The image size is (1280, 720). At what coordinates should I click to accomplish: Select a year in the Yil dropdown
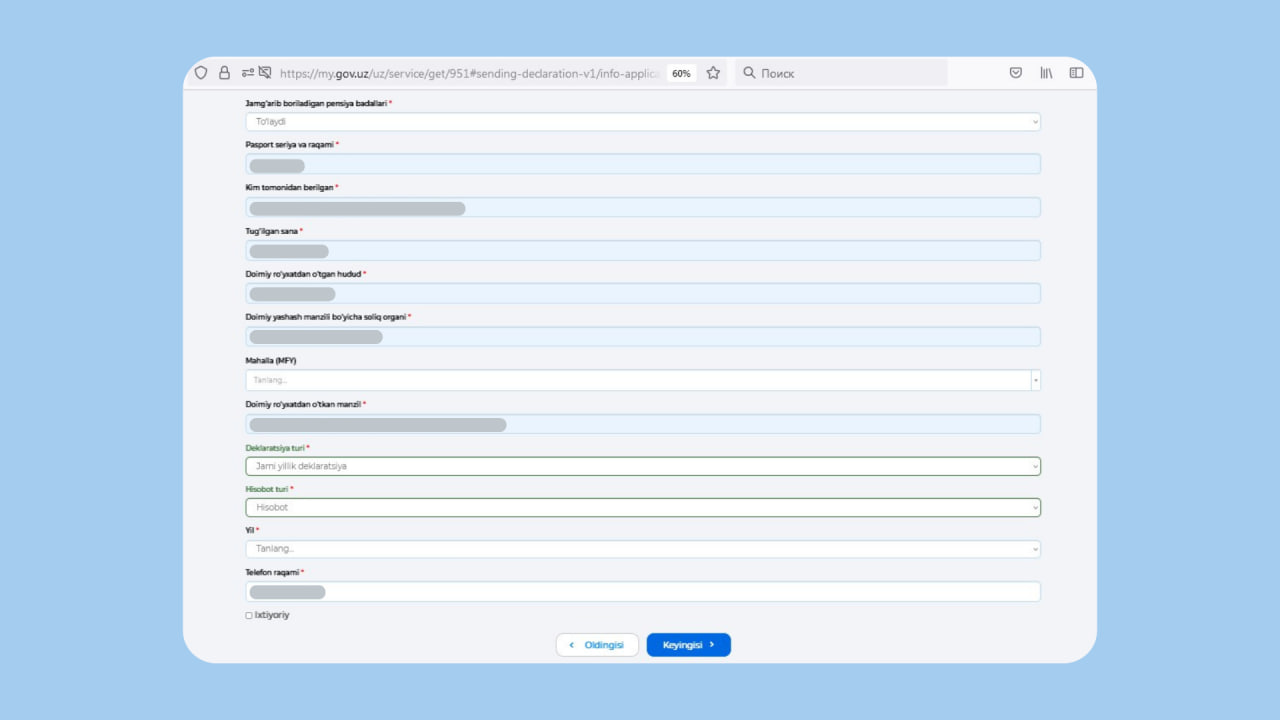(642, 549)
